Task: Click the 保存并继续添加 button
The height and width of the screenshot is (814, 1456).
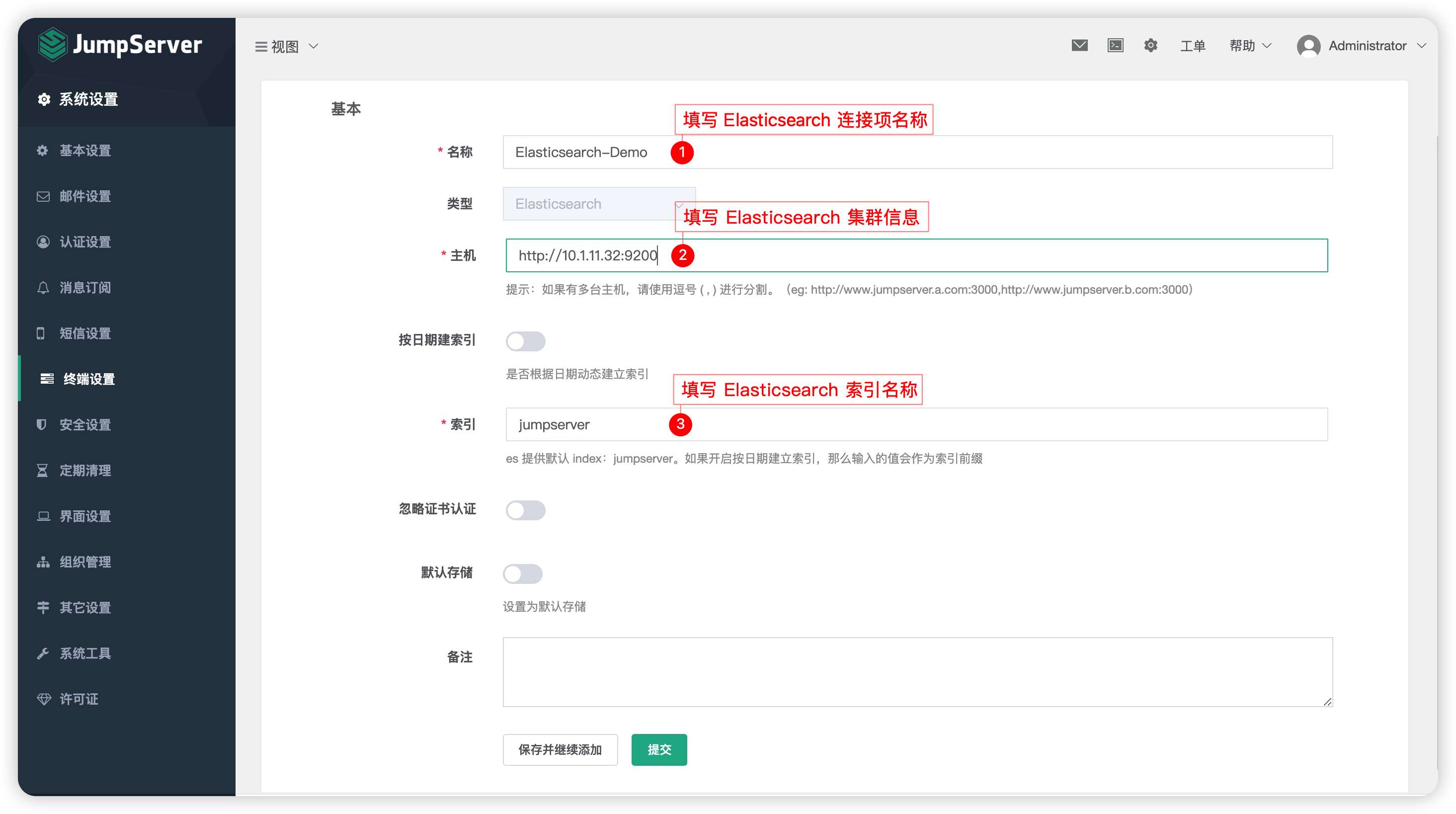Action: pyautogui.click(x=560, y=749)
